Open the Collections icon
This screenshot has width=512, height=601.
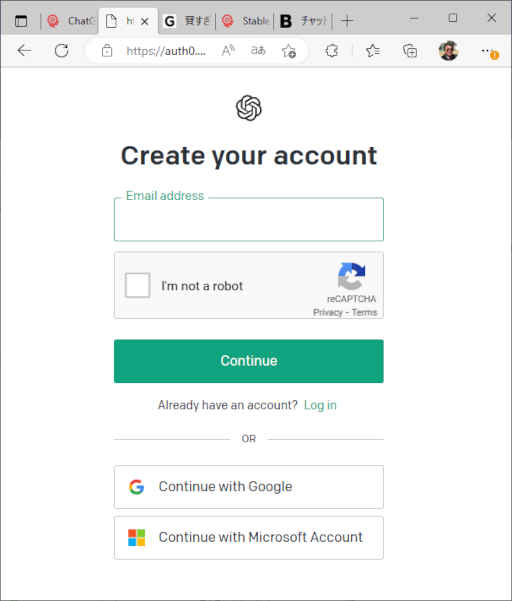click(x=410, y=51)
